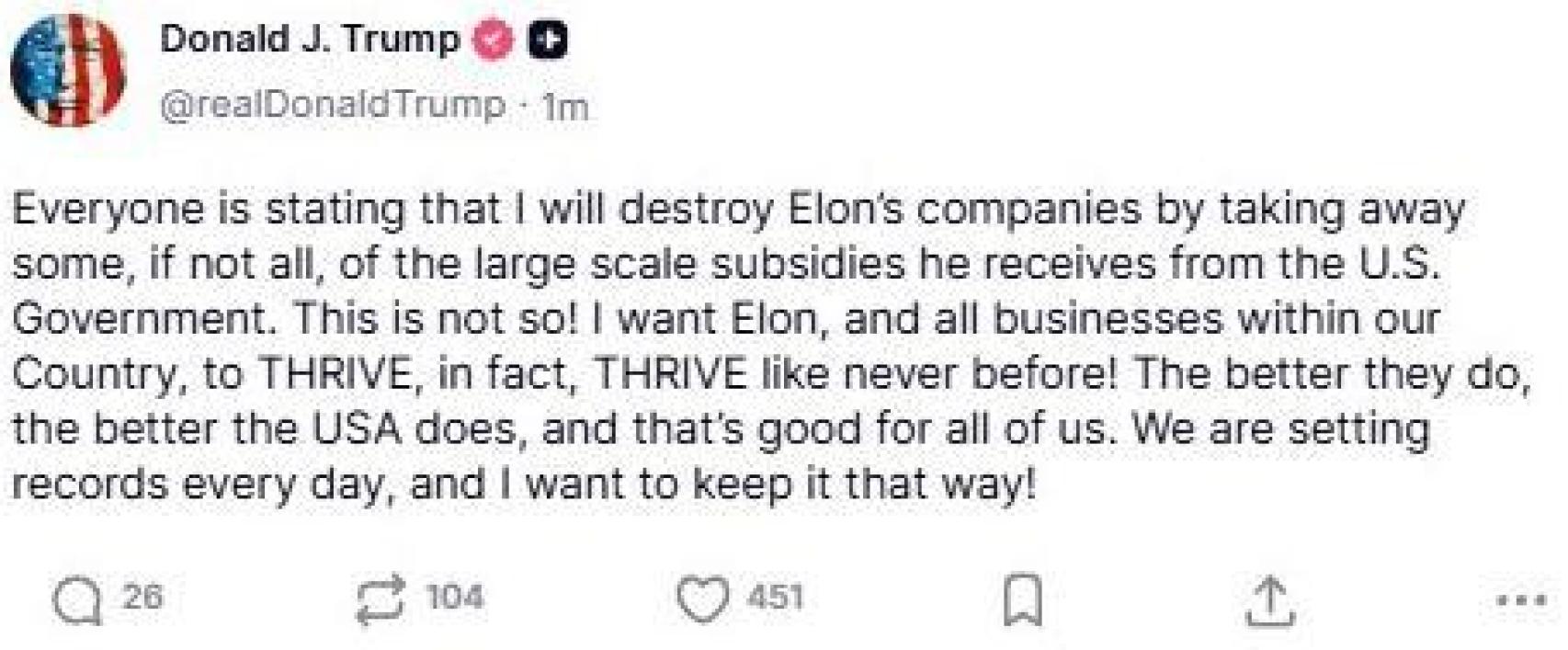Open the three-dot more options menu
Image resolution: width=1568 pixels, height=650 pixels.
1520,601
